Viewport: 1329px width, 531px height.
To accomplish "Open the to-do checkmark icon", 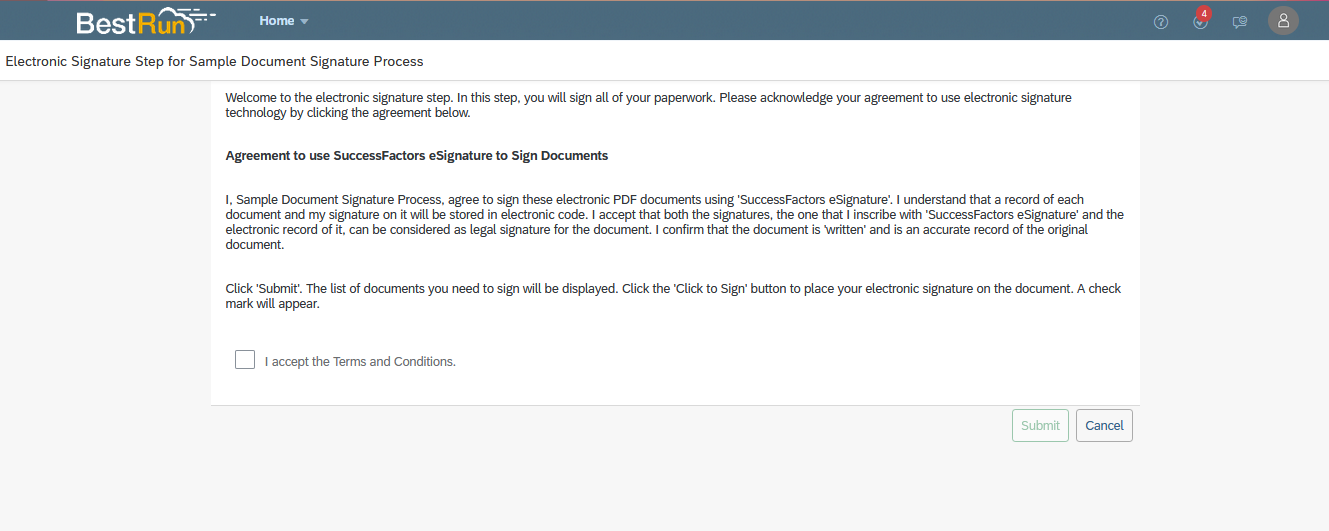I will point(1200,23).
